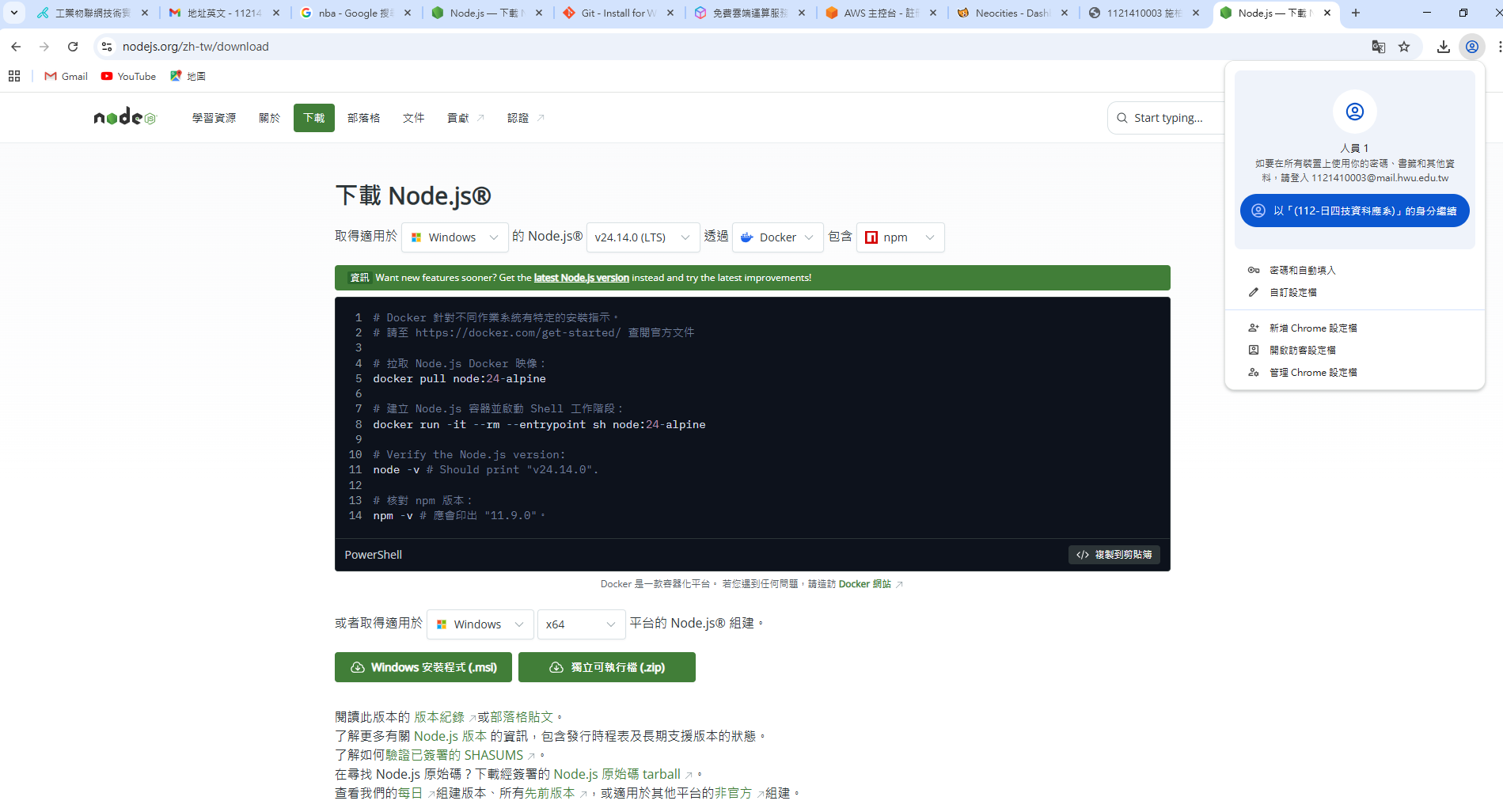Bookmark this page with the star icon
The image size is (1503, 812).
click(1404, 47)
